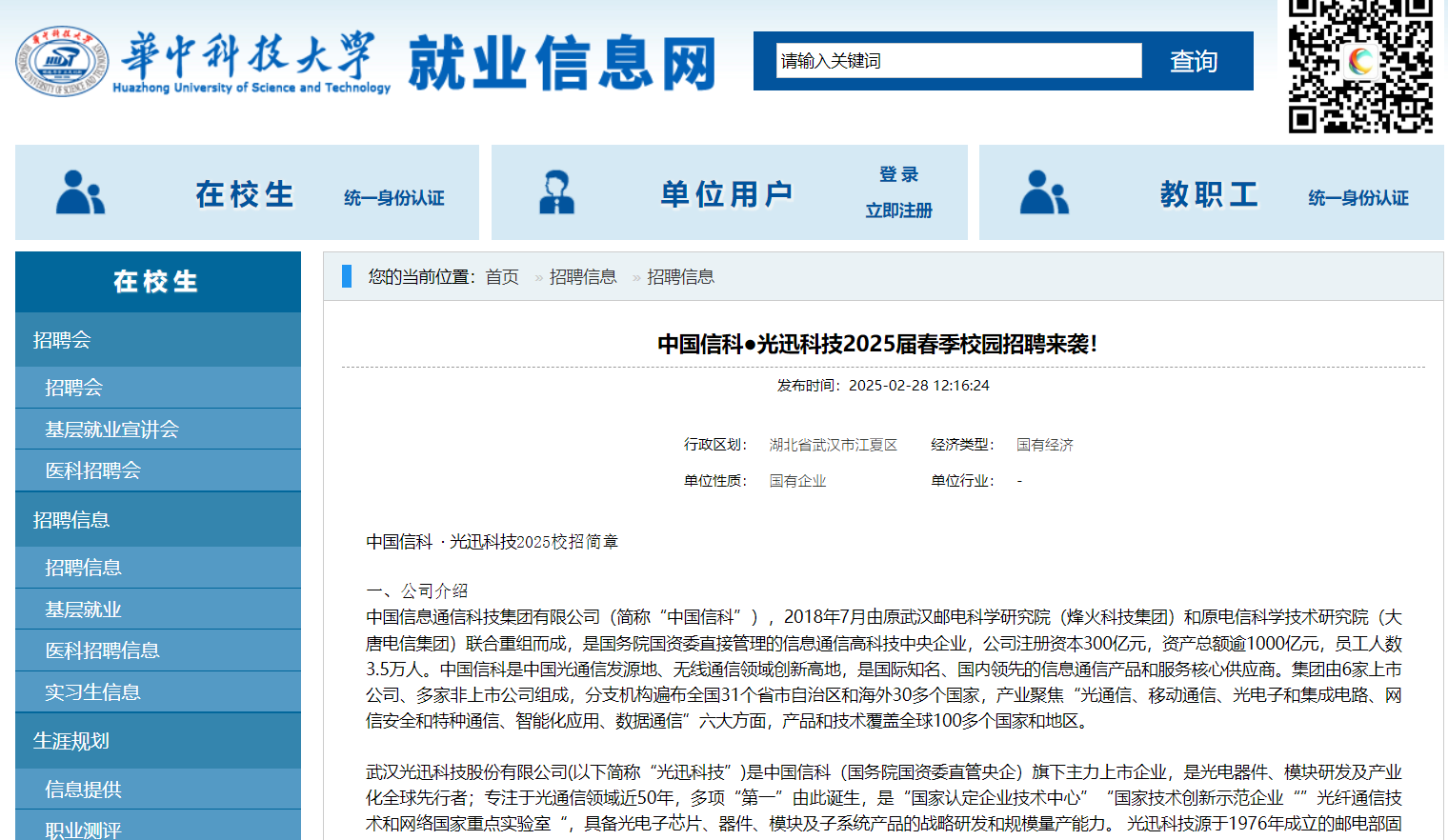1448x840 pixels.
Task: Click last 招聘信息 breadcrumb link
Action: click(681, 277)
